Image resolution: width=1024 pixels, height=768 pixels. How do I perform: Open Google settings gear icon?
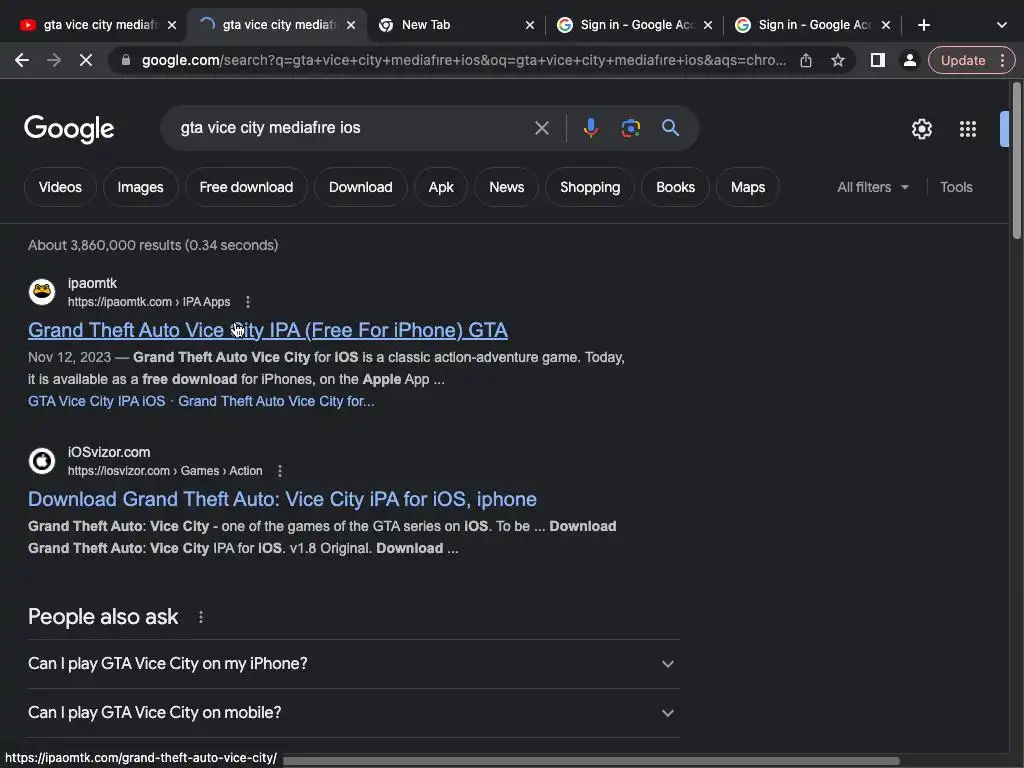click(921, 129)
